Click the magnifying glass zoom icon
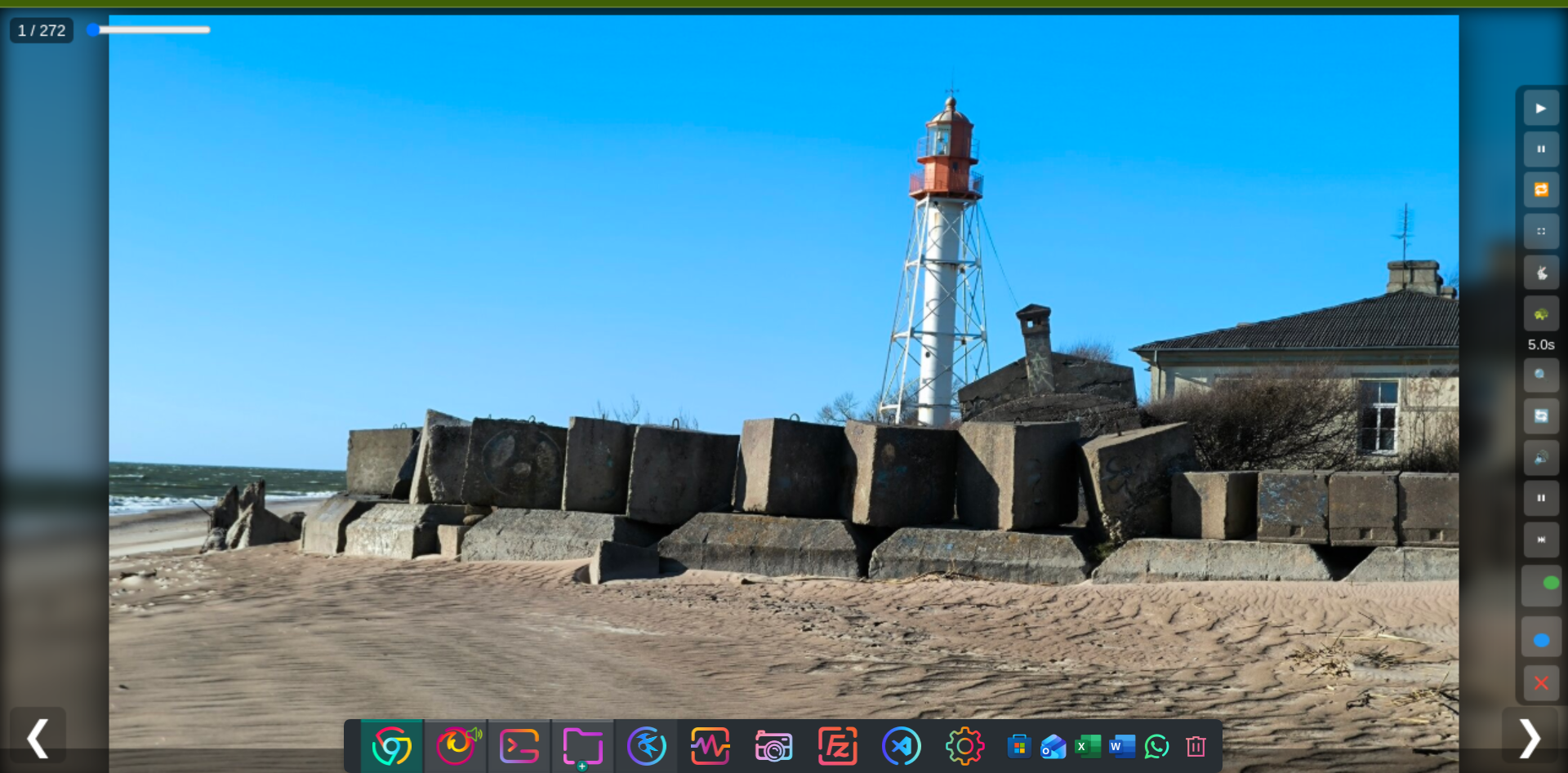This screenshot has width=1568, height=773. [x=1541, y=375]
